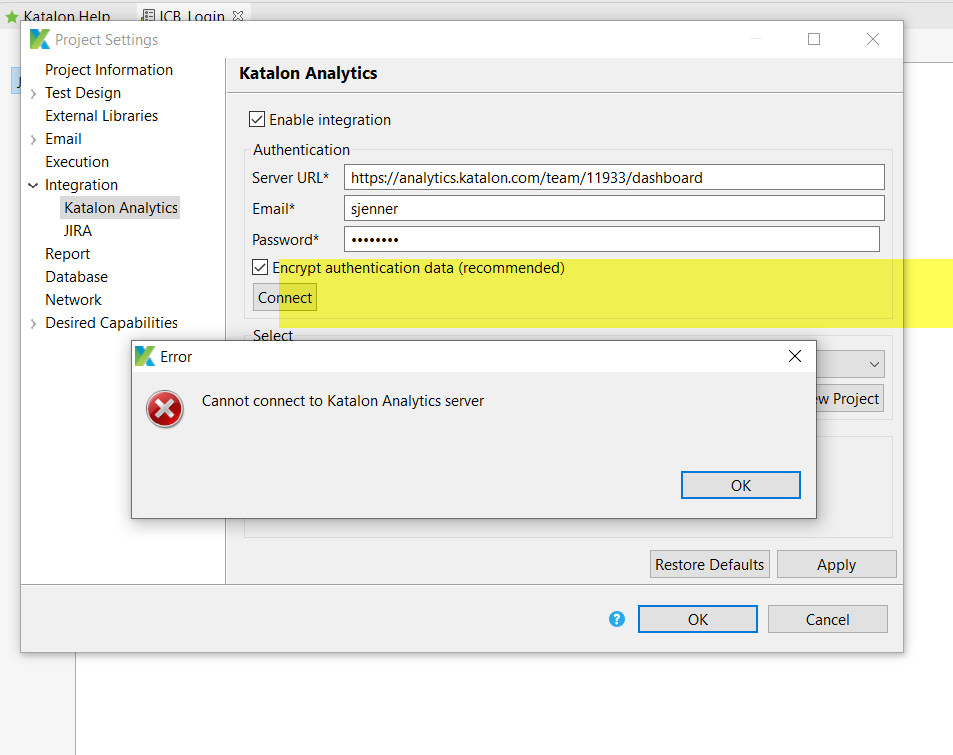Screen dimensions: 953x755
Task: Click the partially hidden New Project button
Action: [850, 399]
